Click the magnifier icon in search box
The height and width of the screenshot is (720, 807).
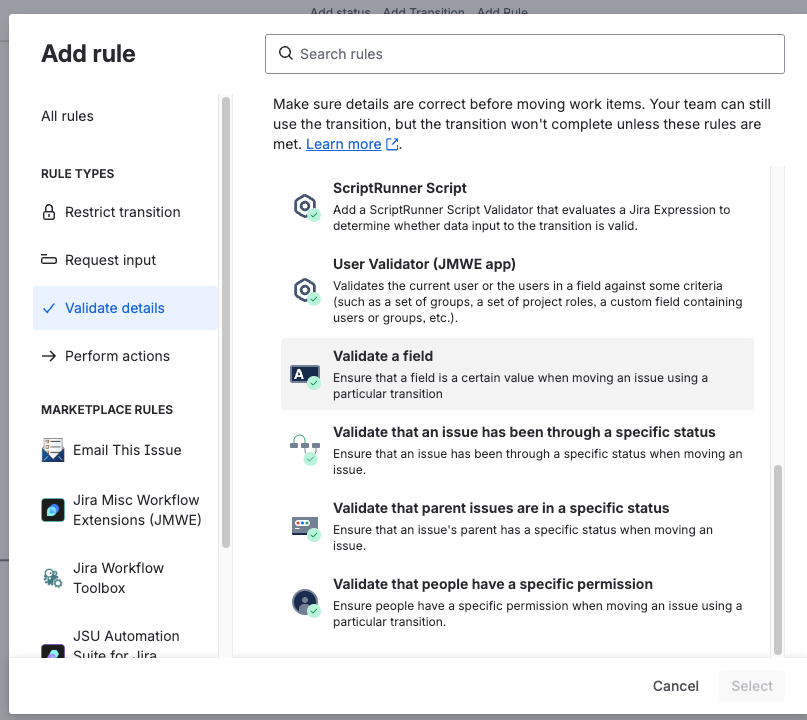286,53
